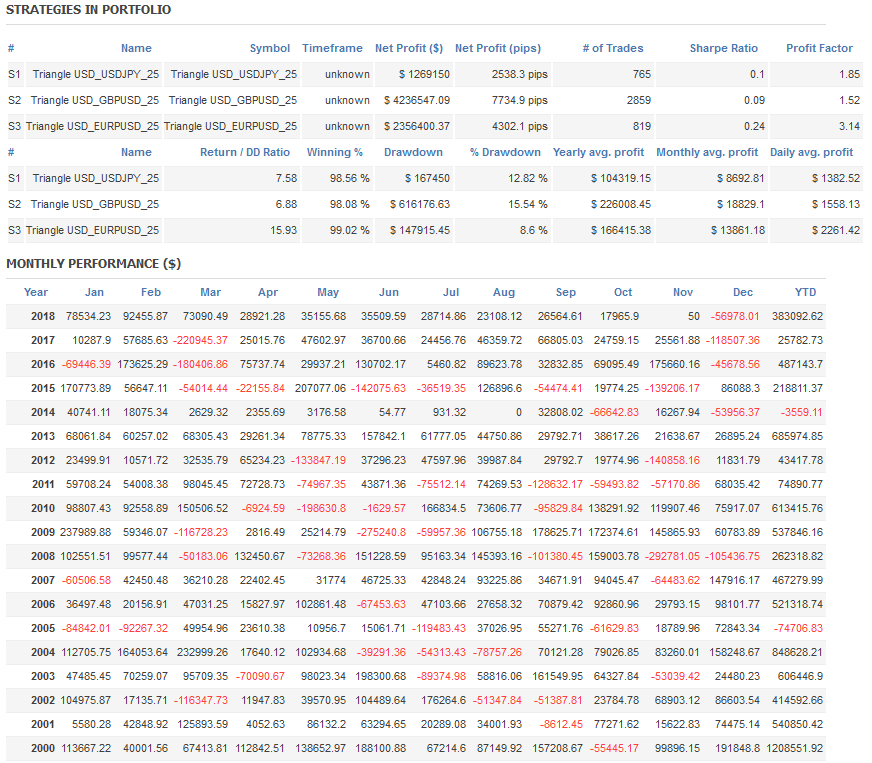This screenshot has height=763, width=872.
Task: Click the YTD column header
Action: click(805, 293)
